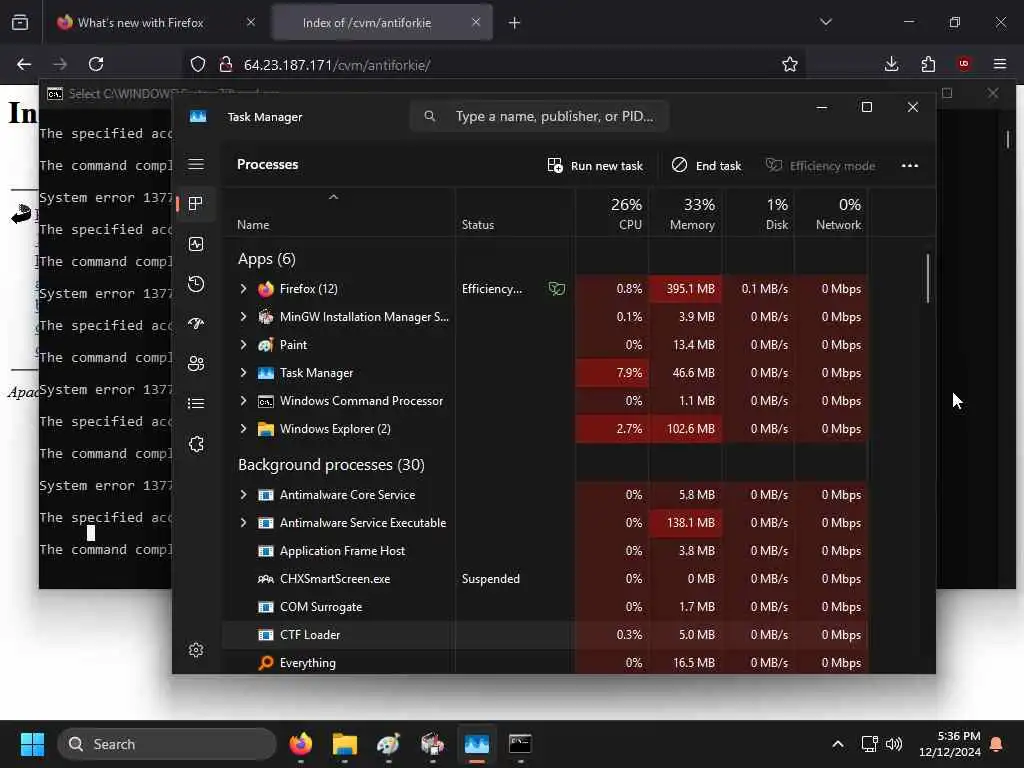1024x768 pixels.
Task: Go back in Firefox browser
Action: coord(24,64)
